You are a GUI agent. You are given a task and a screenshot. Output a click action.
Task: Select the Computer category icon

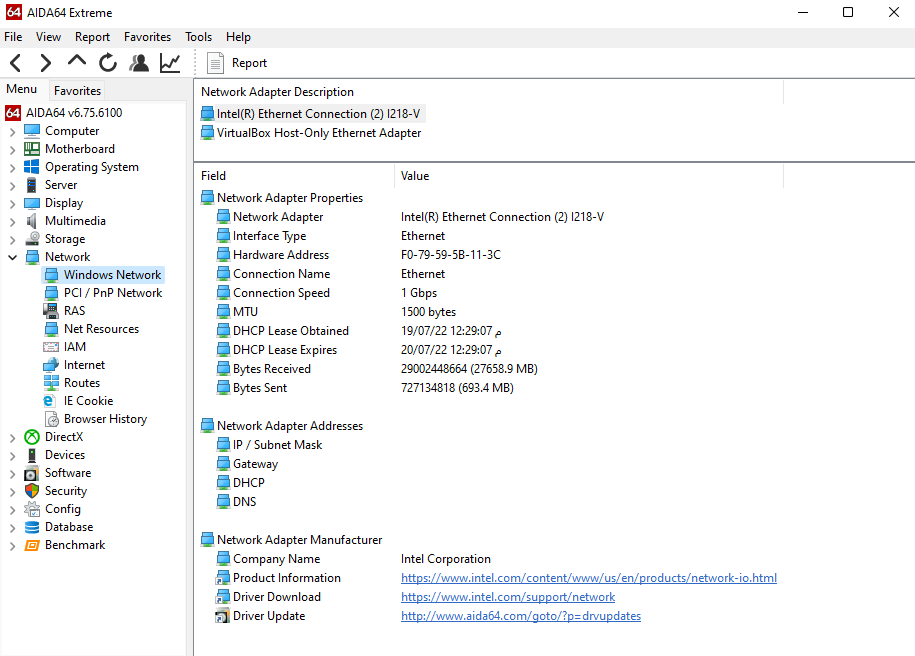pos(32,131)
